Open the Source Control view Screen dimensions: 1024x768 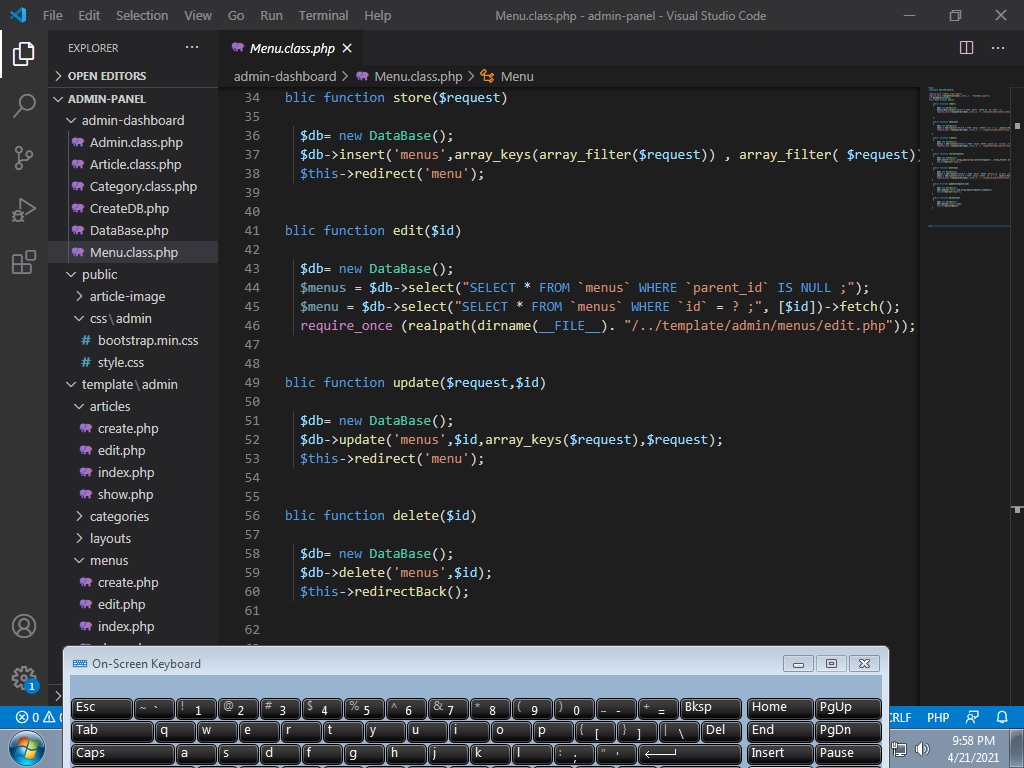click(24, 158)
